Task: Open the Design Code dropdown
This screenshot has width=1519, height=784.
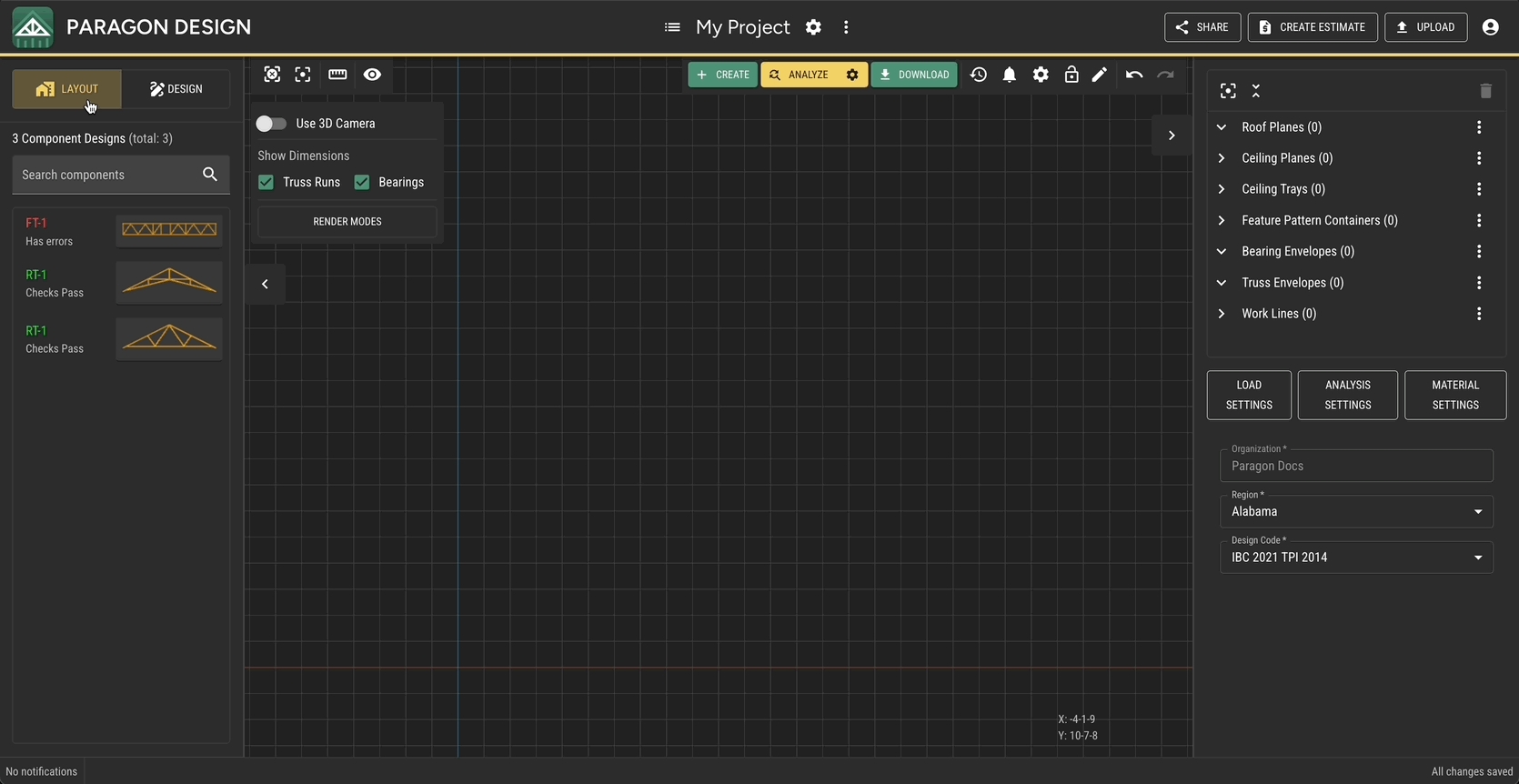Action: (1355, 557)
